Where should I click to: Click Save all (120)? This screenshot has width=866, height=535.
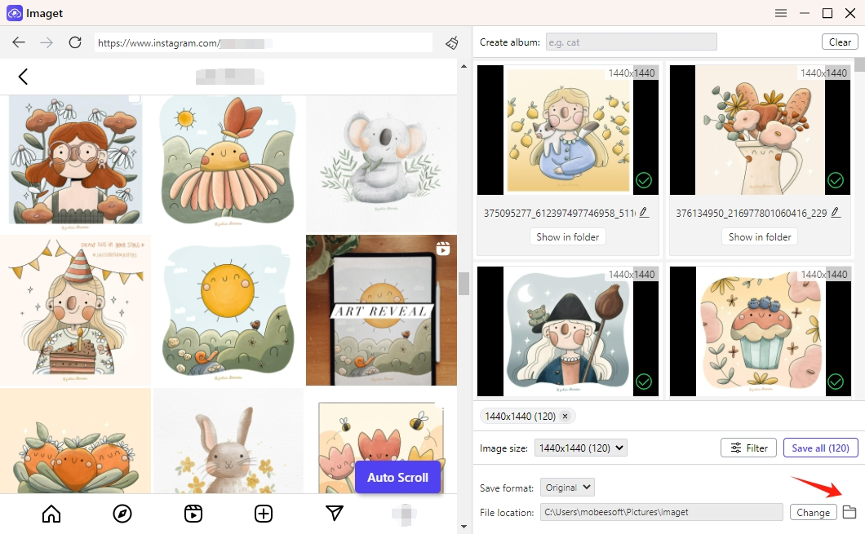[x=820, y=448]
